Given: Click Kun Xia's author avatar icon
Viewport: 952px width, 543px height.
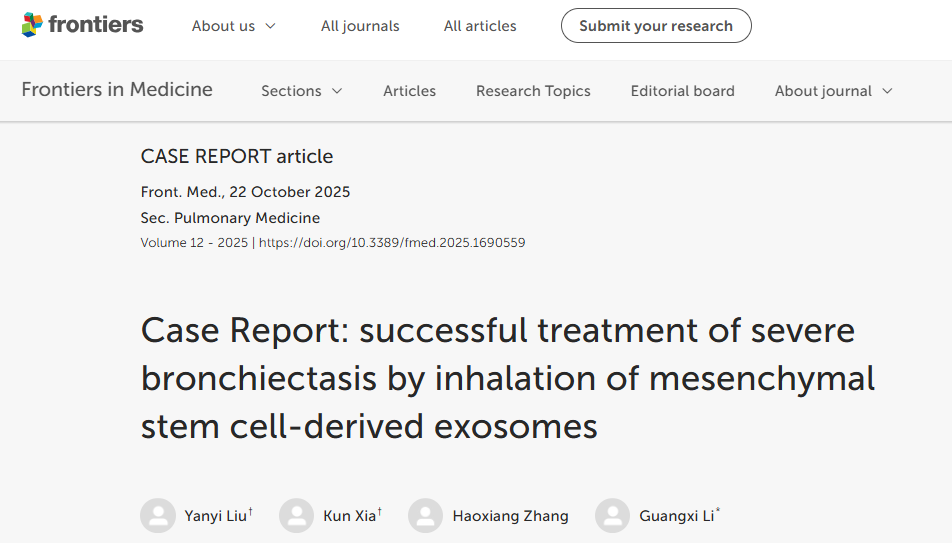Looking at the screenshot, I should (x=297, y=516).
